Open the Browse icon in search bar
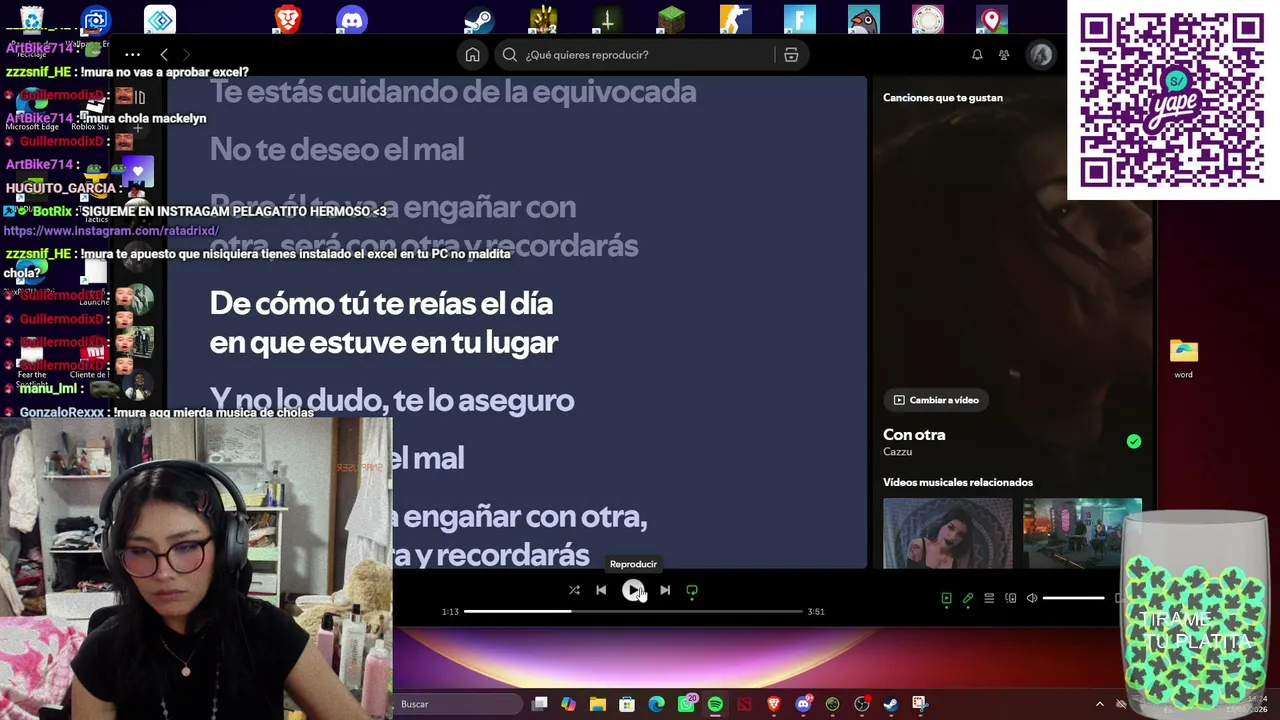The image size is (1280, 720). 791,55
